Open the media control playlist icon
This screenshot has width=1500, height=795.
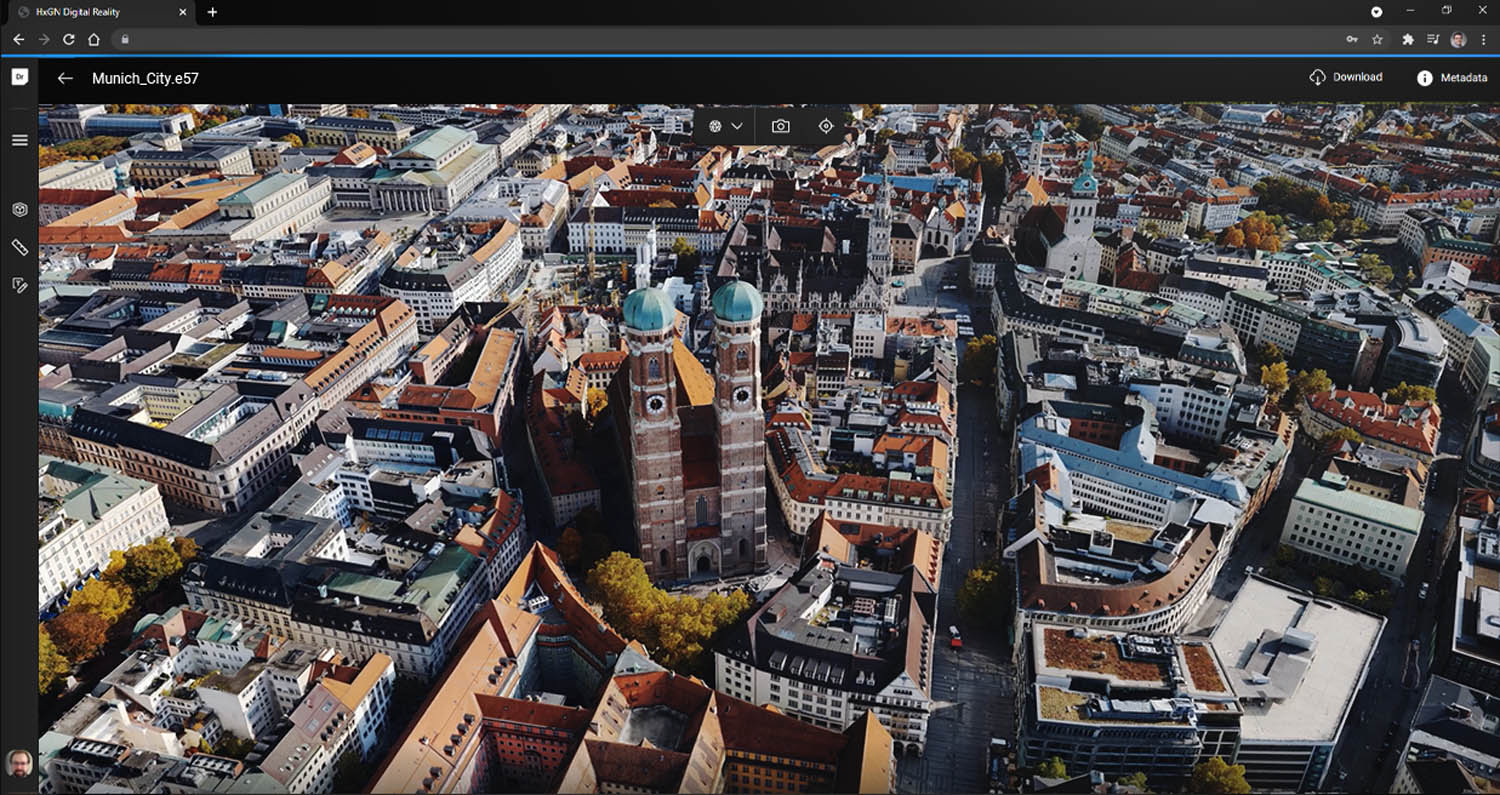pos(1433,39)
